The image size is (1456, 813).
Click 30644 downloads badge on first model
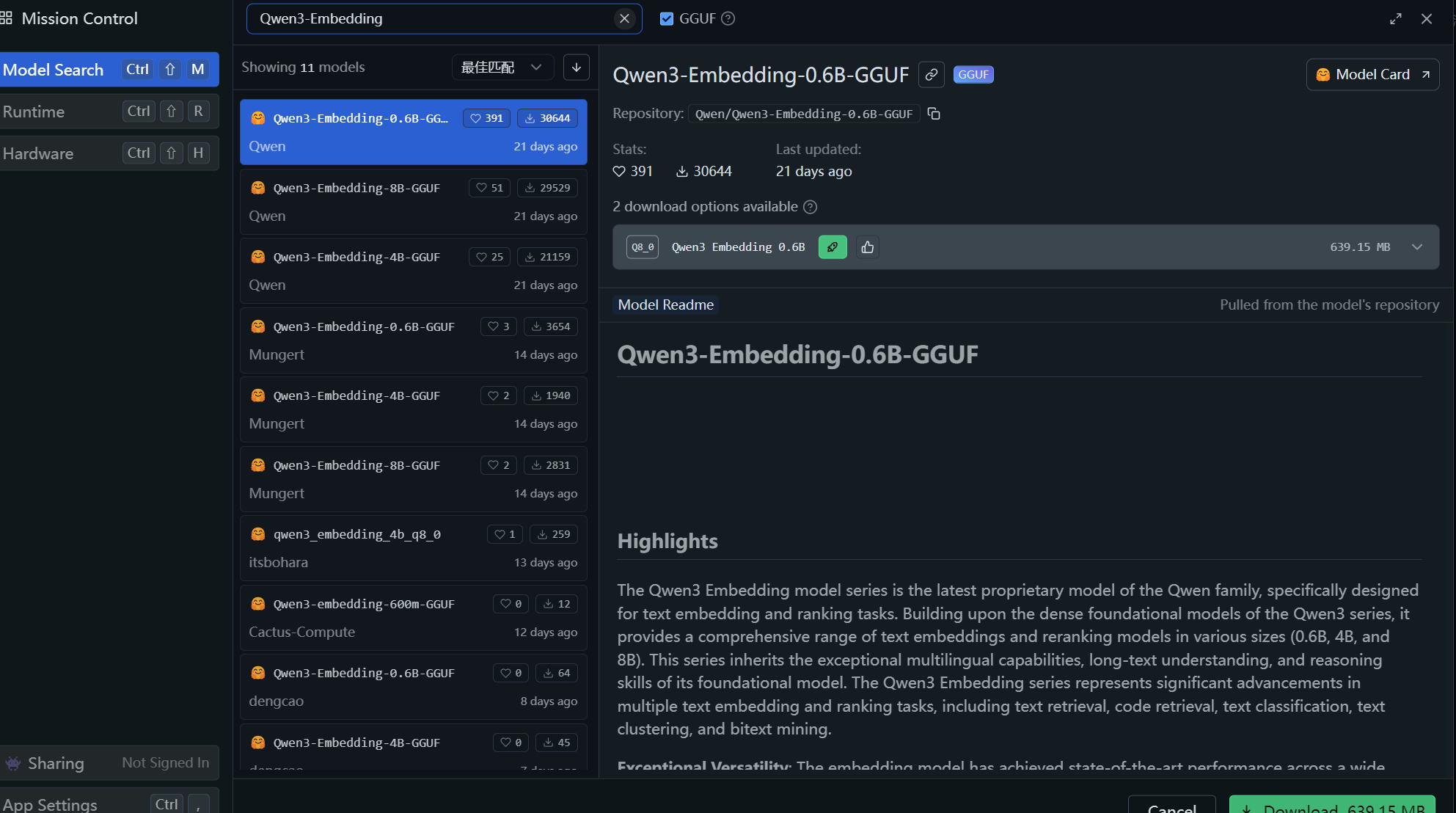[x=547, y=118]
